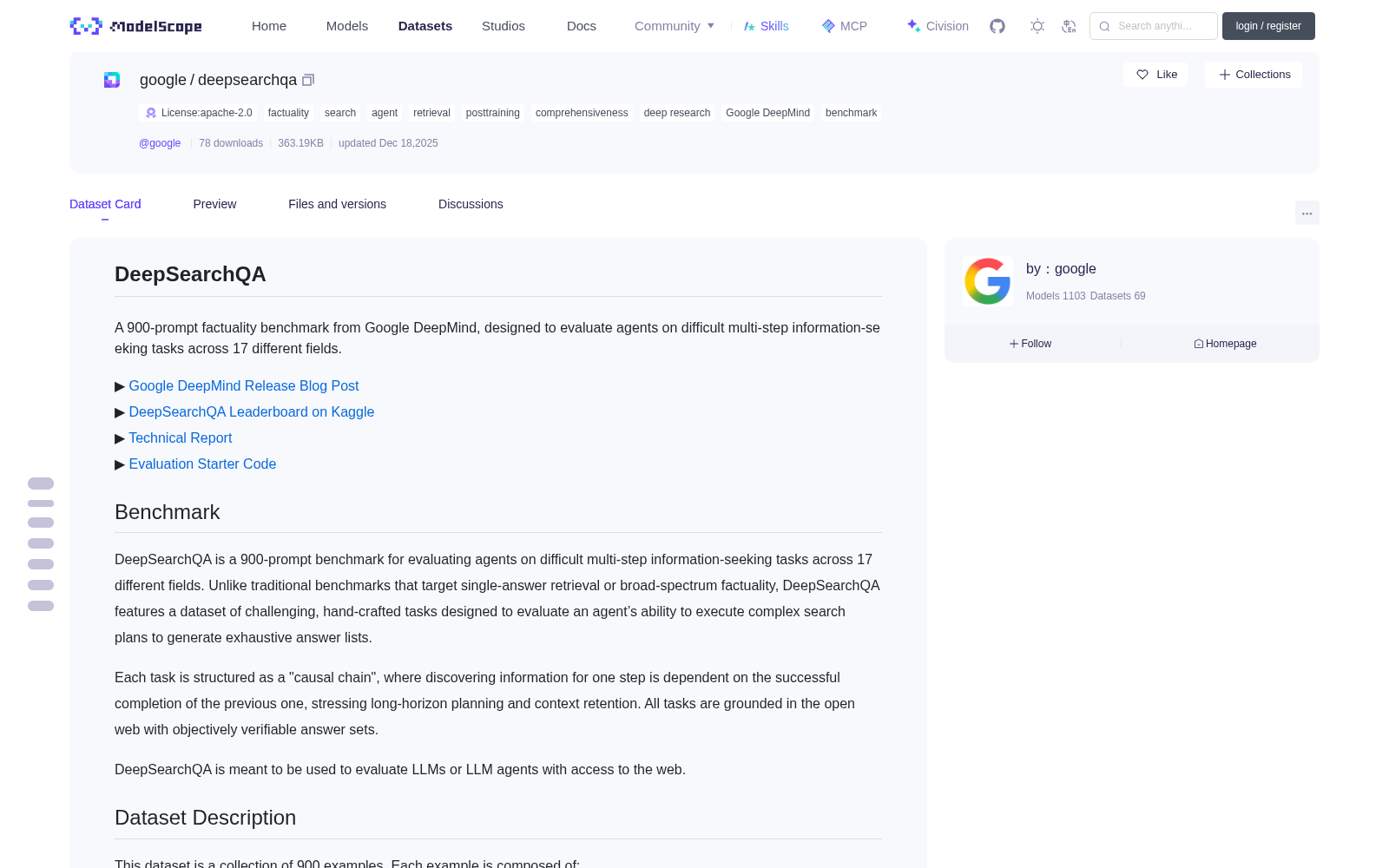Click the agent tag
Image resolution: width=1389 pixels, height=868 pixels.
[x=385, y=113]
